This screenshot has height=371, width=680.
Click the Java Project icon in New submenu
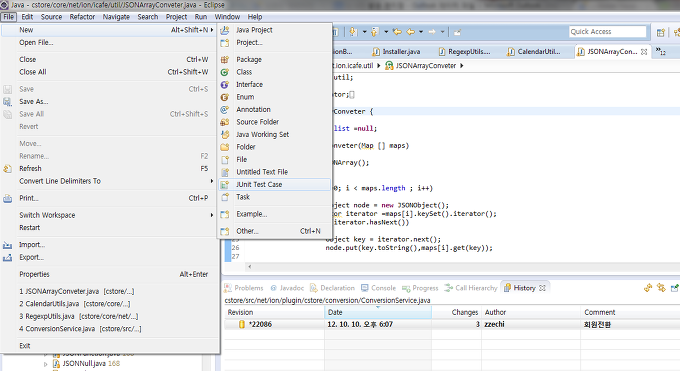click(x=225, y=30)
